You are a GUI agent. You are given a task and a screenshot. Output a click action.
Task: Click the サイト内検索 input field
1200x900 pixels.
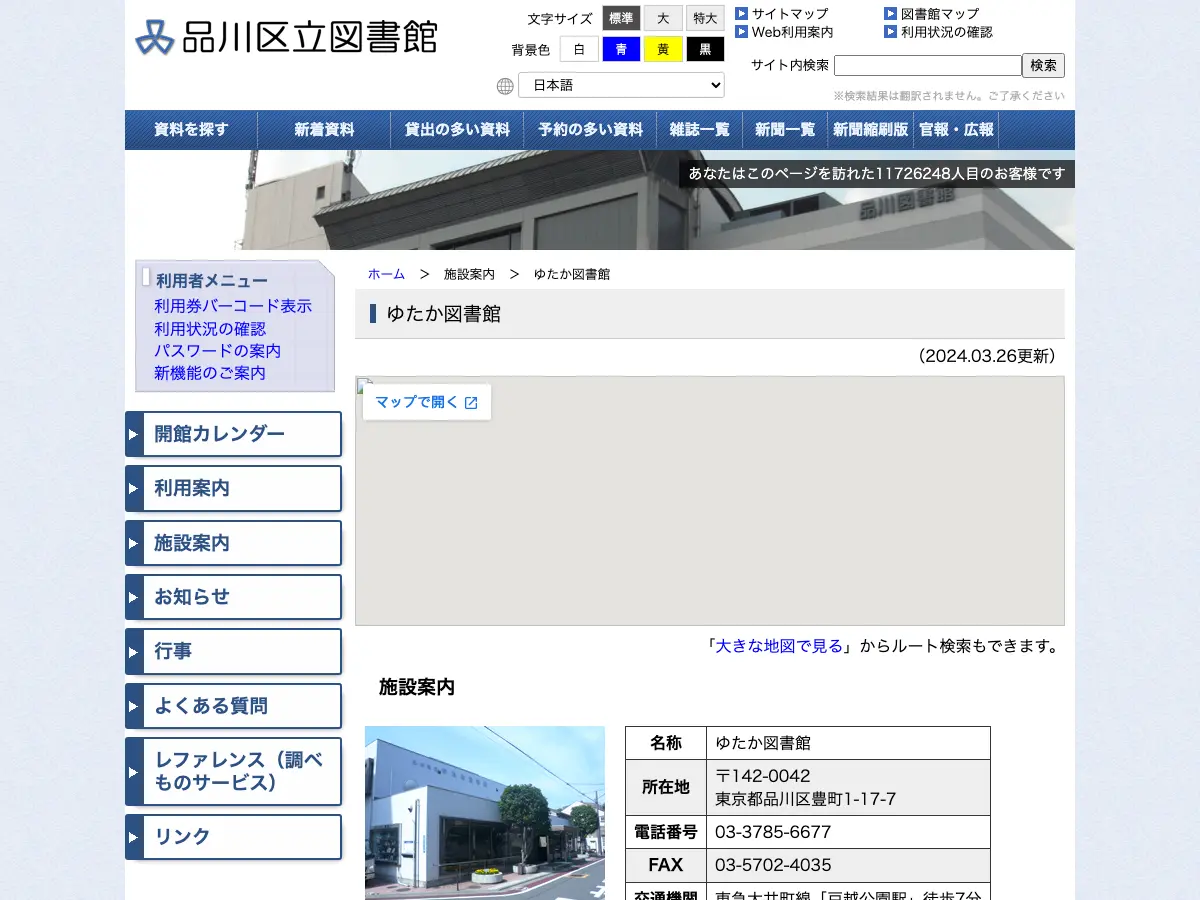pos(927,65)
